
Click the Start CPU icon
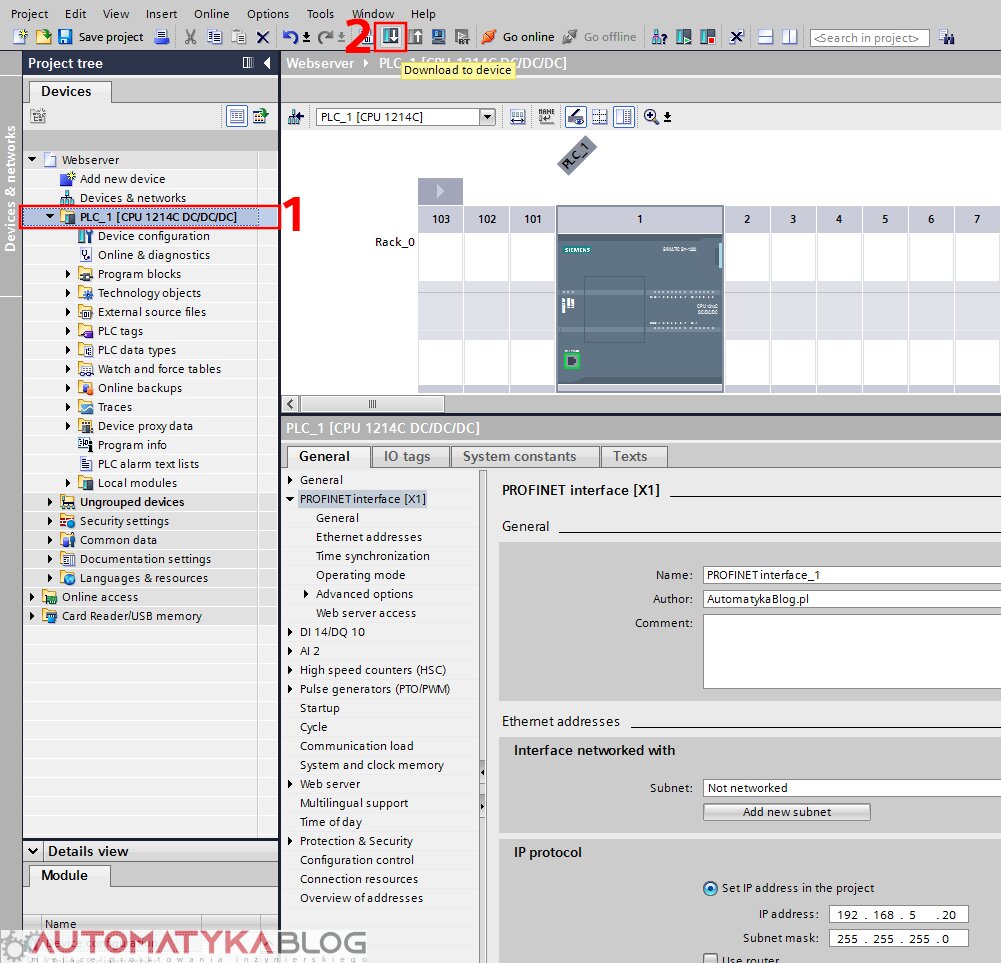(684, 37)
